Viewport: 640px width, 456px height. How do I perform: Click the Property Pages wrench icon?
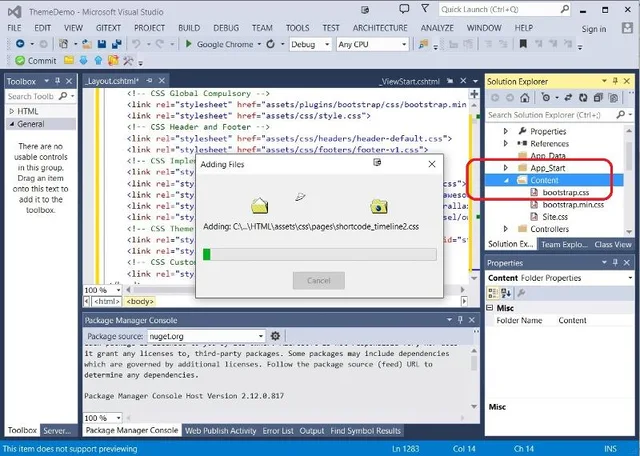[521, 293]
